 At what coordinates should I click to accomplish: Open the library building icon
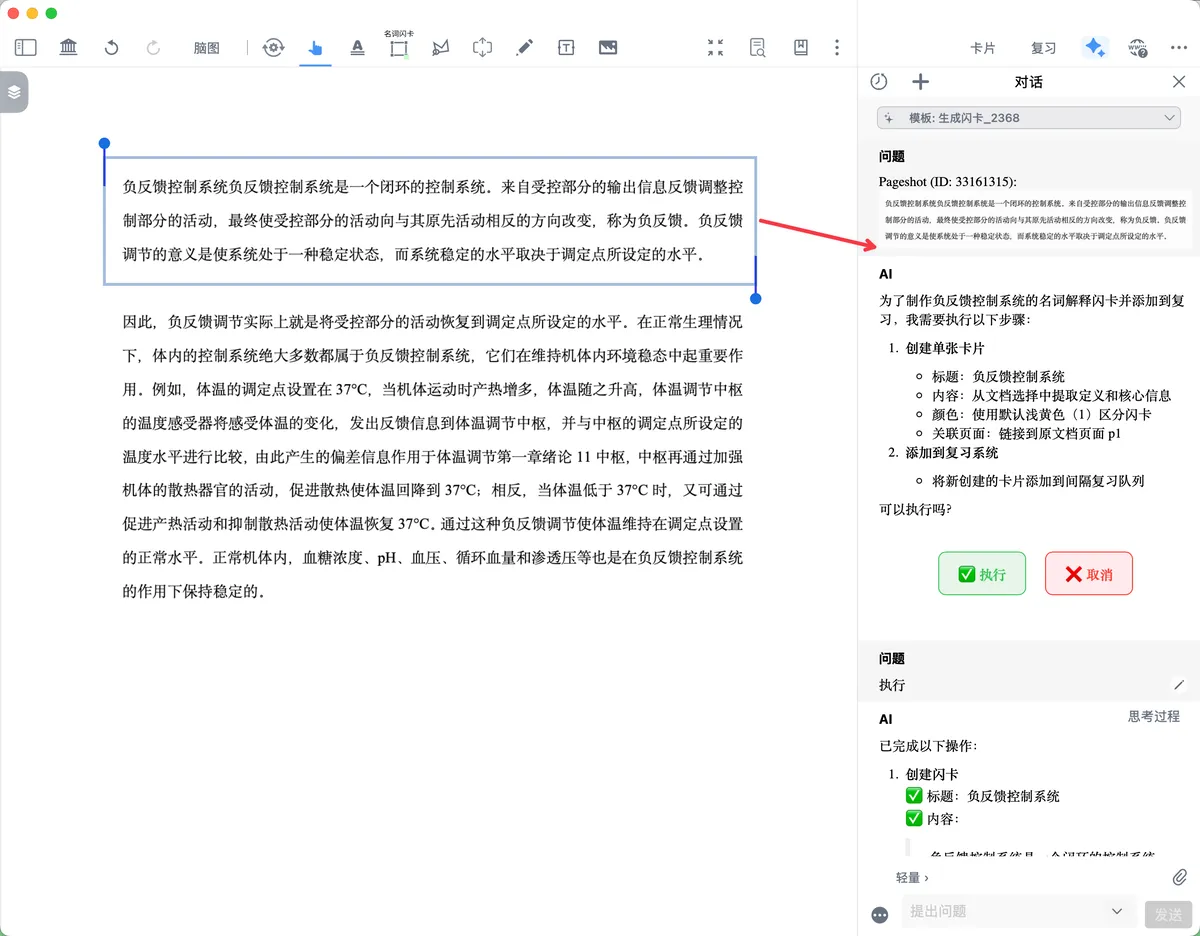click(69, 47)
